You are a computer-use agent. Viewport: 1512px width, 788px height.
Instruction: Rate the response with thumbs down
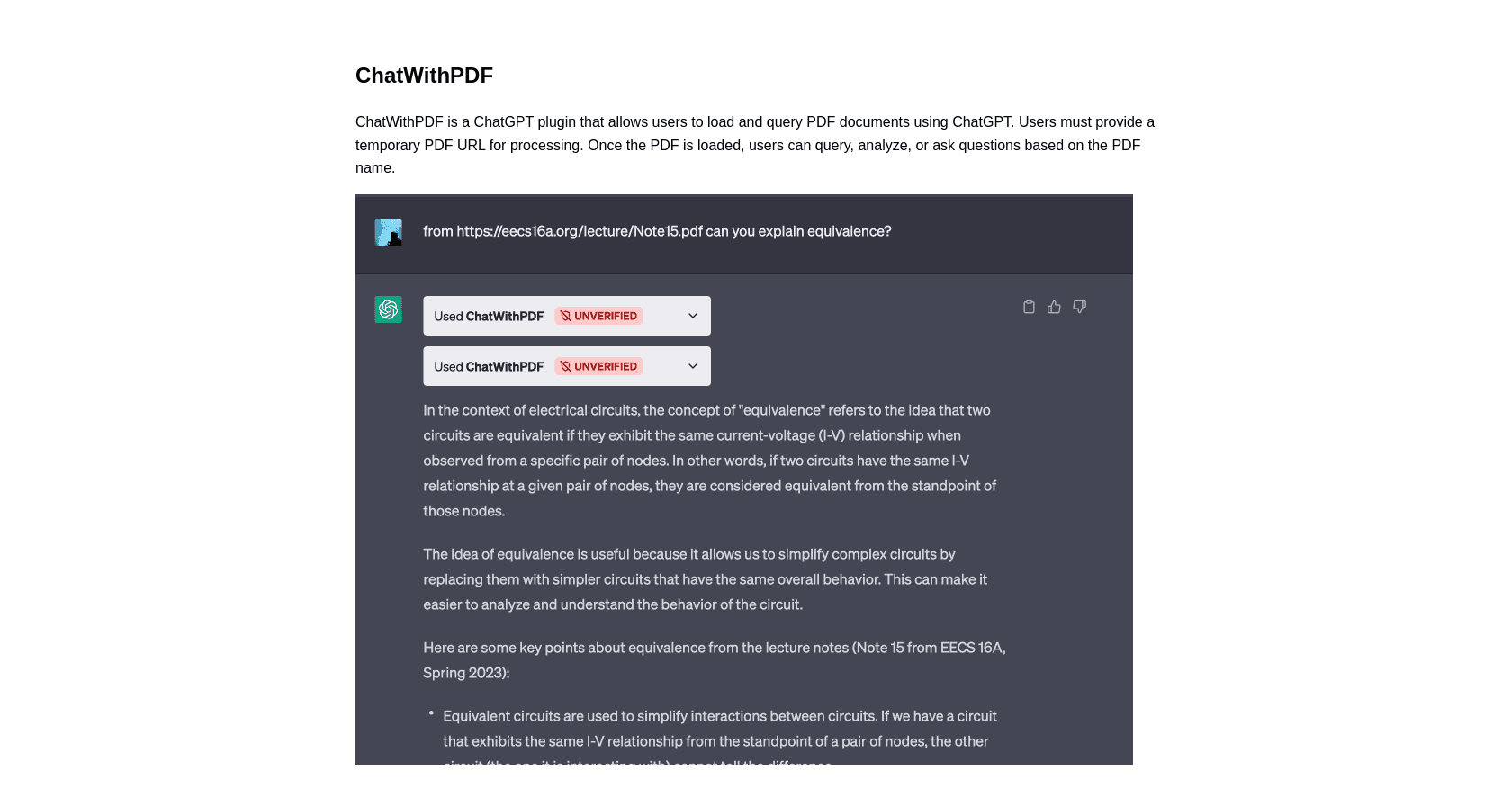tap(1079, 307)
